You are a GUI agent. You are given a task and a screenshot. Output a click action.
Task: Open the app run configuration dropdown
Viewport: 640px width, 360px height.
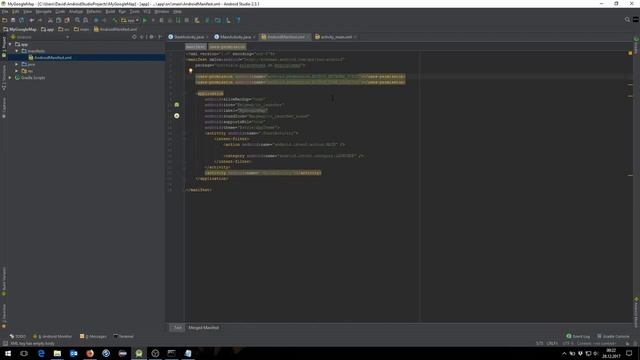pos(130,20)
